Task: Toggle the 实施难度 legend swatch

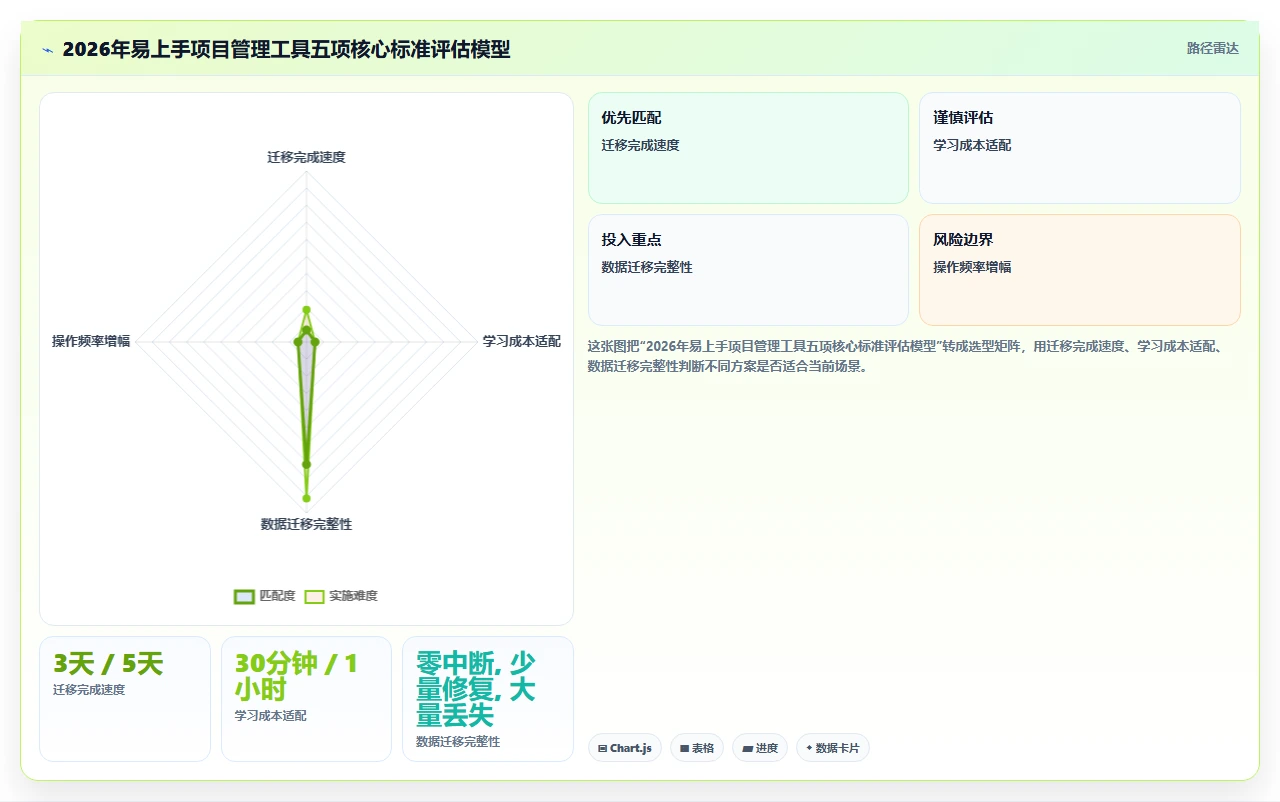Action: [314, 596]
